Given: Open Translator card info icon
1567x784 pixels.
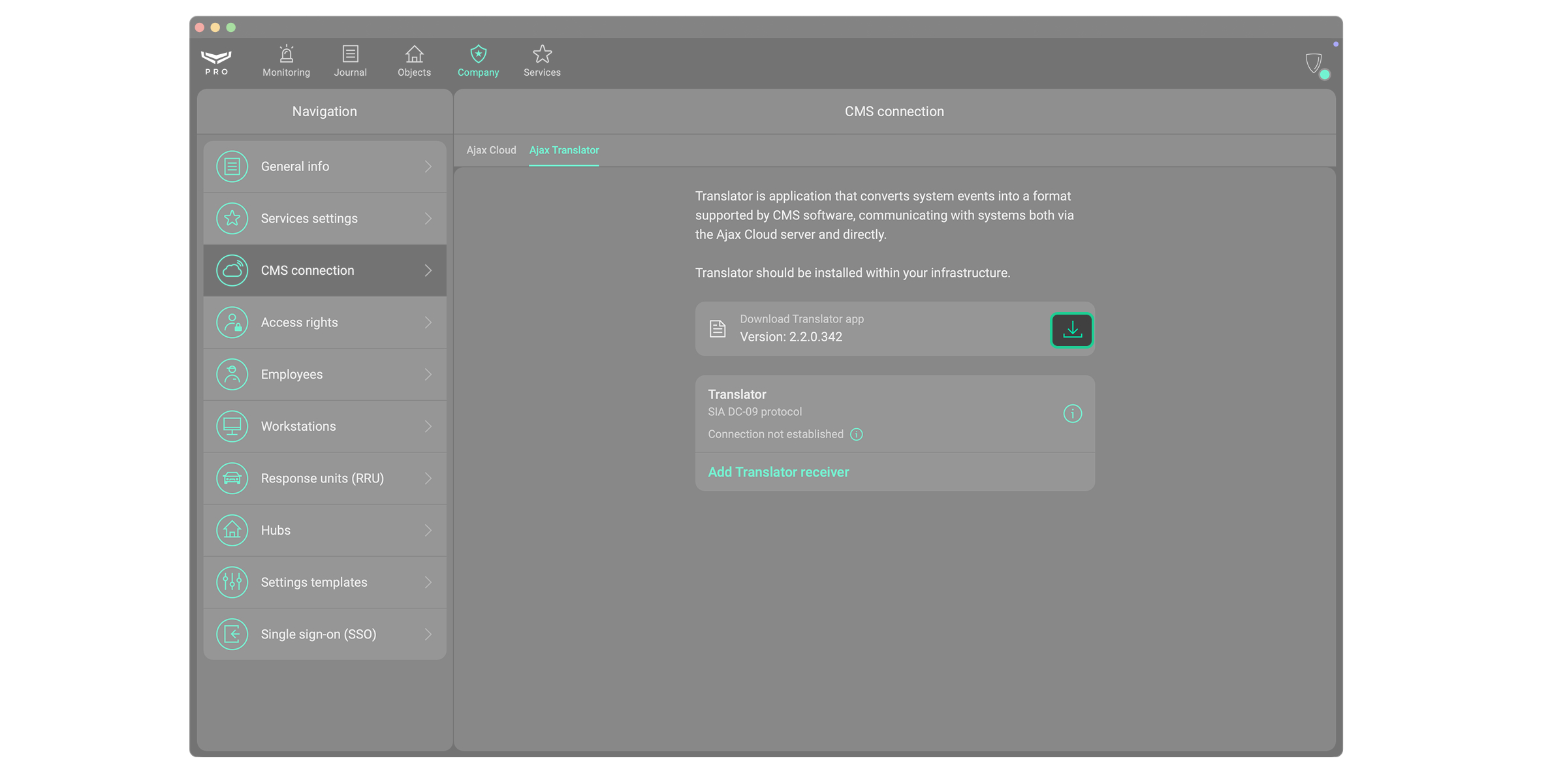Looking at the screenshot, I should [x=1072, y=413].
